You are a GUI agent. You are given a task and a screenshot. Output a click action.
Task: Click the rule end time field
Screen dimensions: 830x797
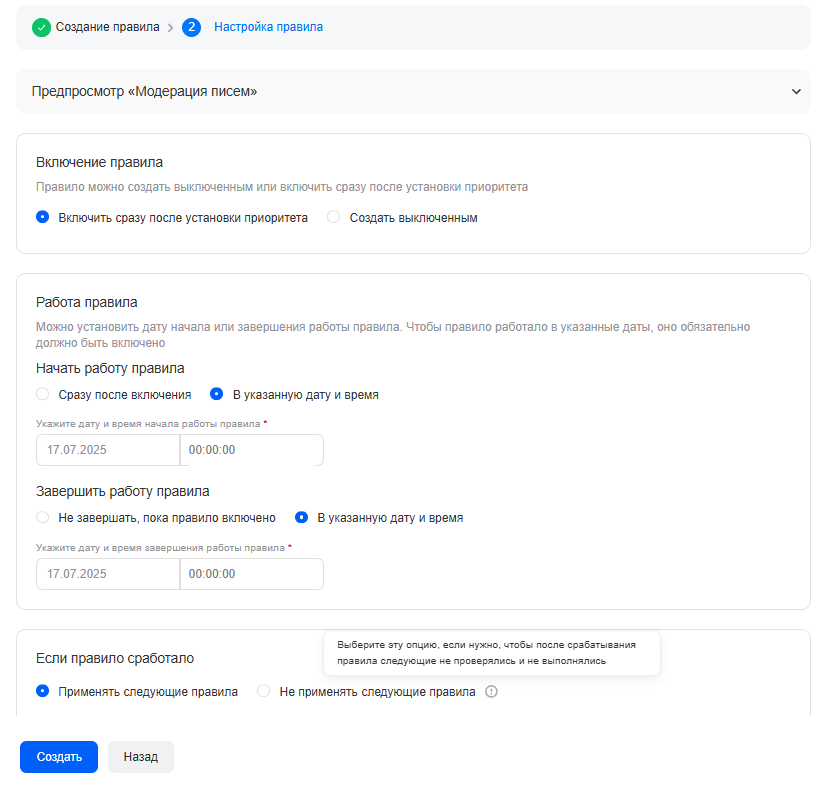(x=251, y=574)
